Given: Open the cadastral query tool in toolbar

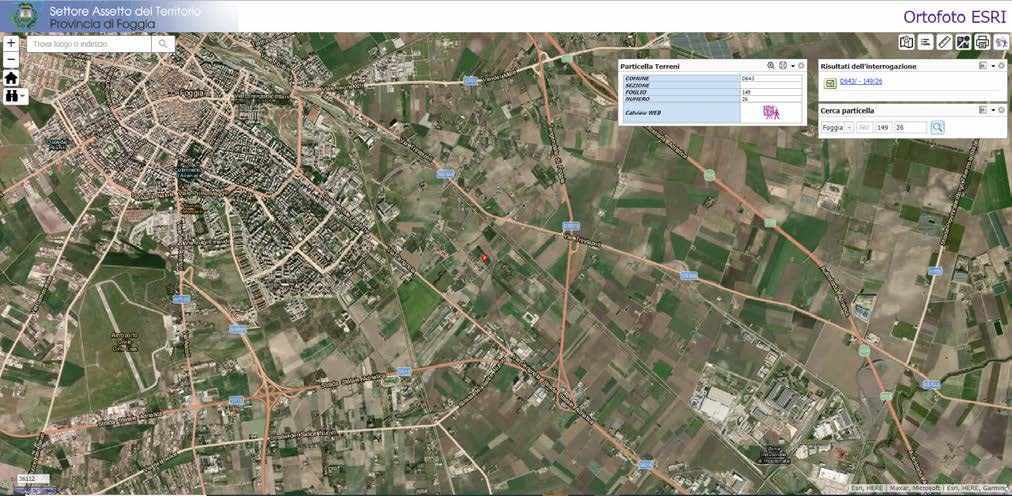Looking at the screenshot, I should 1000,42.
